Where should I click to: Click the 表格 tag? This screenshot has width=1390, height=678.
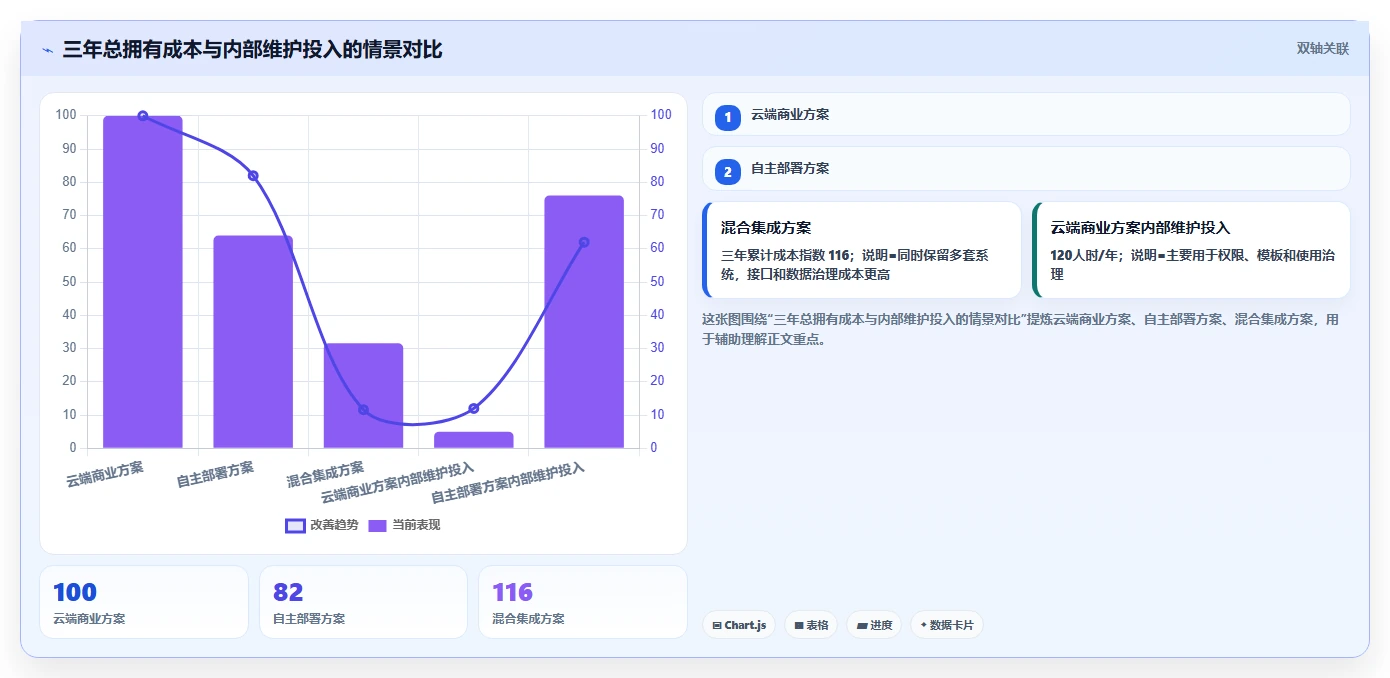pyautogui.click(x=811, y=625)
